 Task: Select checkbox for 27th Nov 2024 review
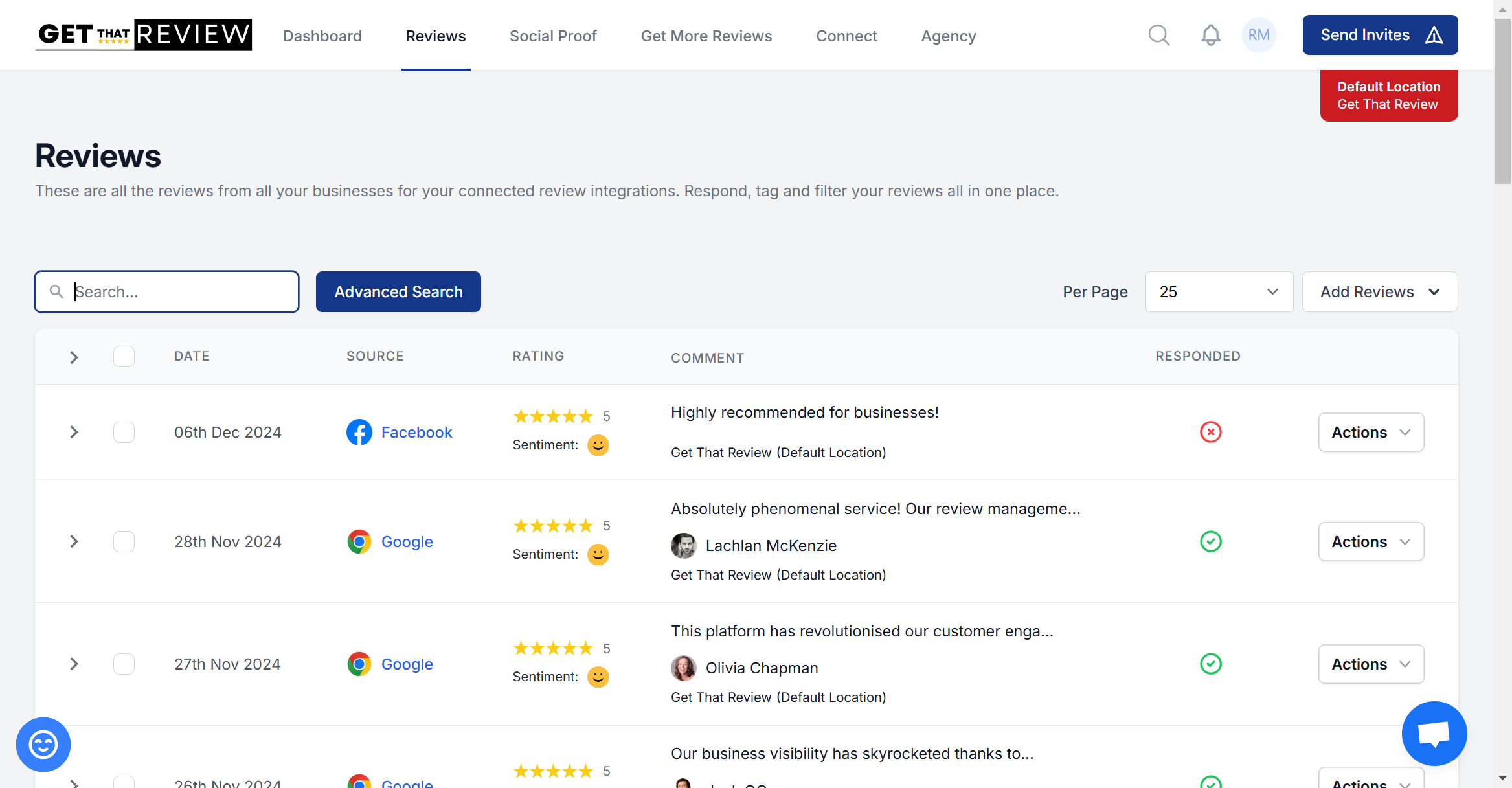(124, 664)
